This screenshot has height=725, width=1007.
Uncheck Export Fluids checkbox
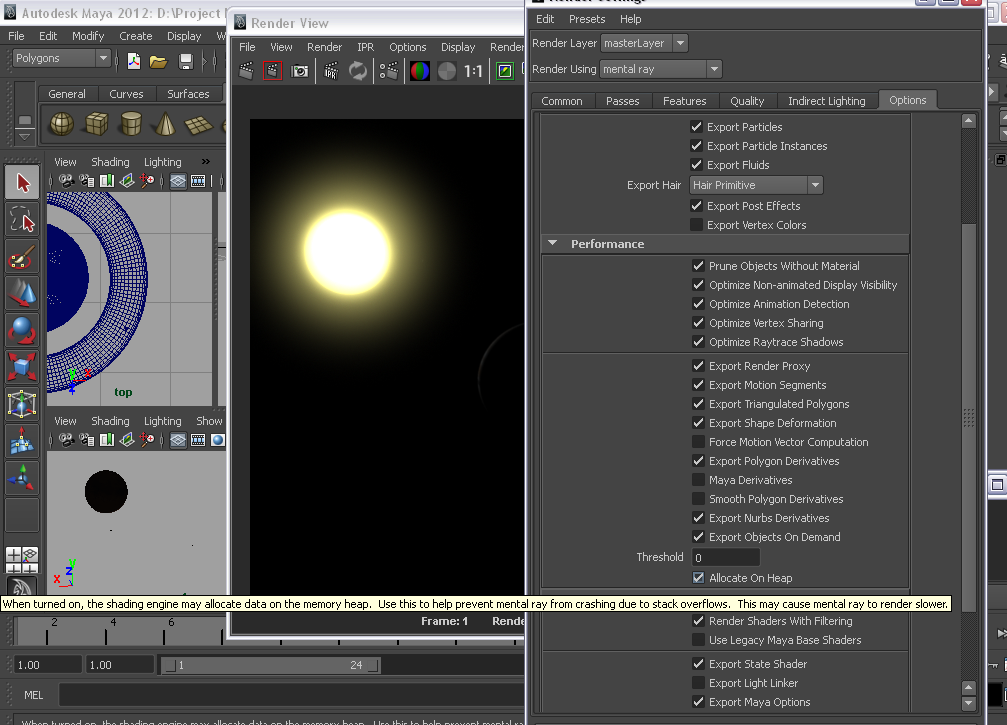[x=696, y=164]
